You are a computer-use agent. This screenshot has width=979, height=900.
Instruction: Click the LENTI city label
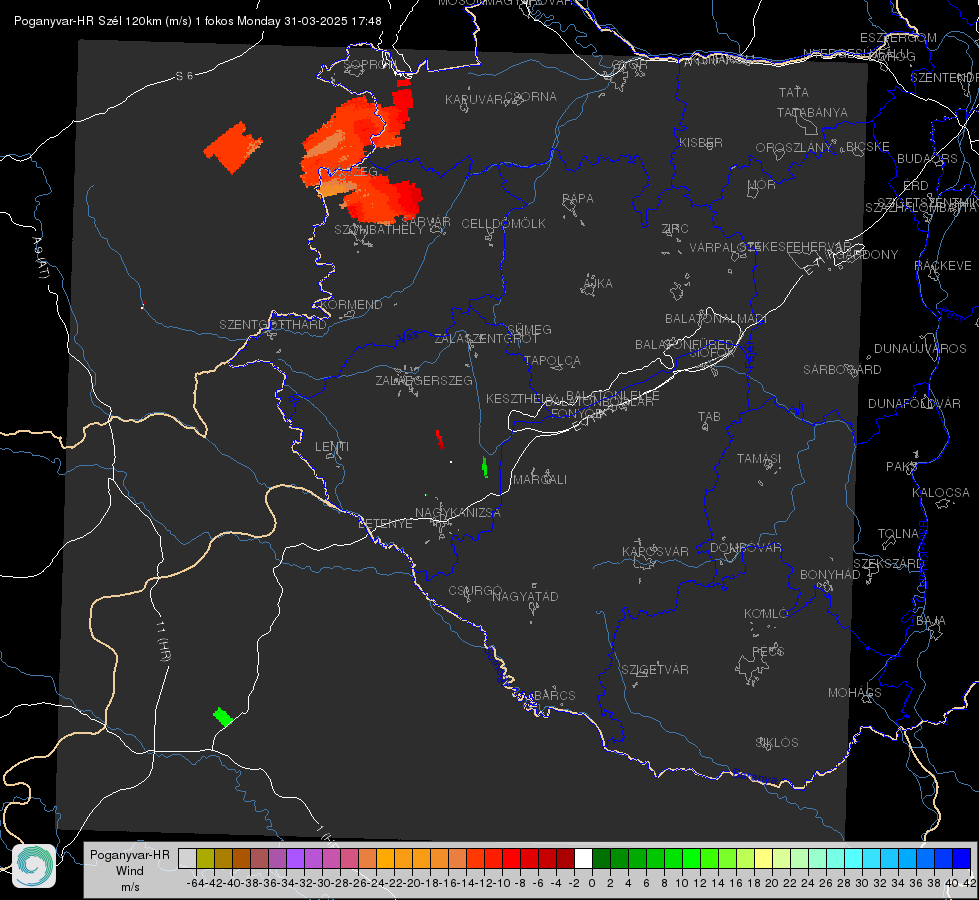pyautogui.click(x=332, y=447)
